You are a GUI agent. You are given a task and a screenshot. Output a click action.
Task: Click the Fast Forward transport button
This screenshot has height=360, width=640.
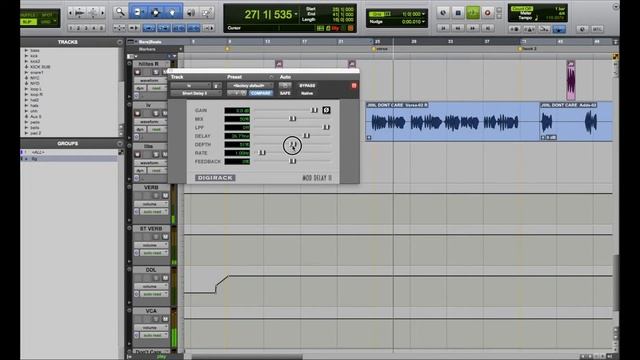[x=473, y=28]
